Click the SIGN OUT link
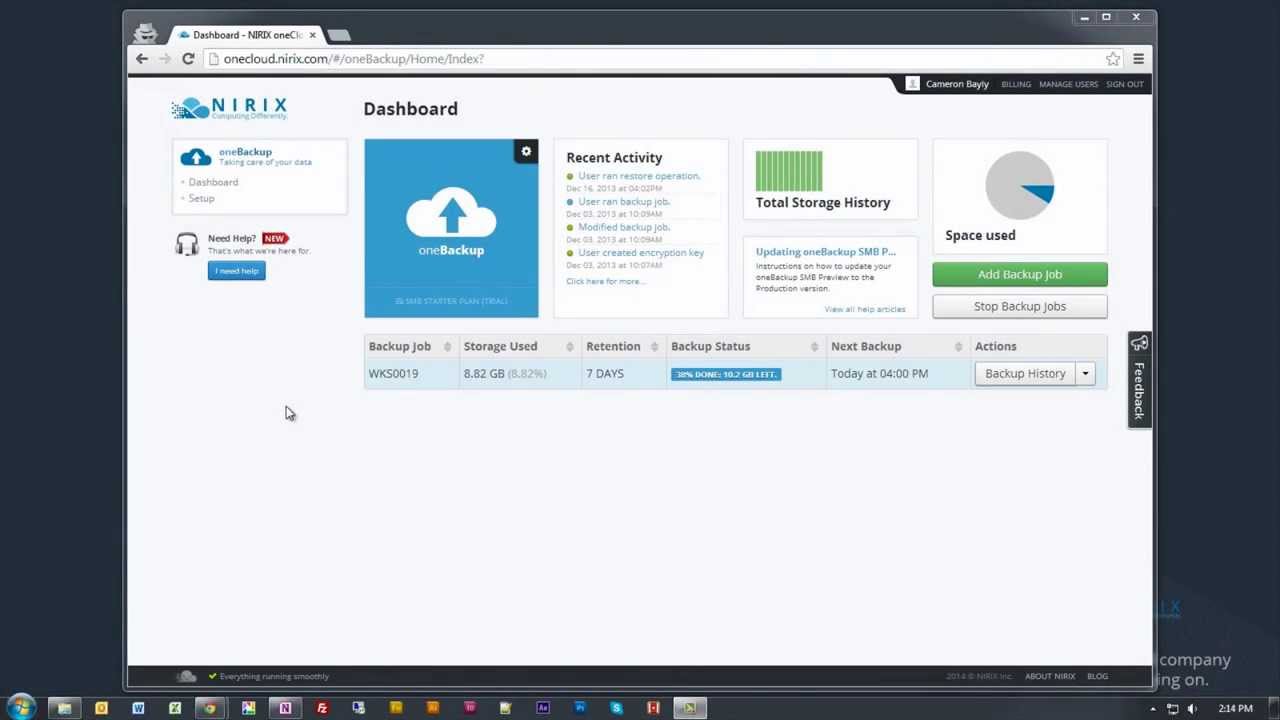Screen dimensions: 1280x720 [1125, 84]
